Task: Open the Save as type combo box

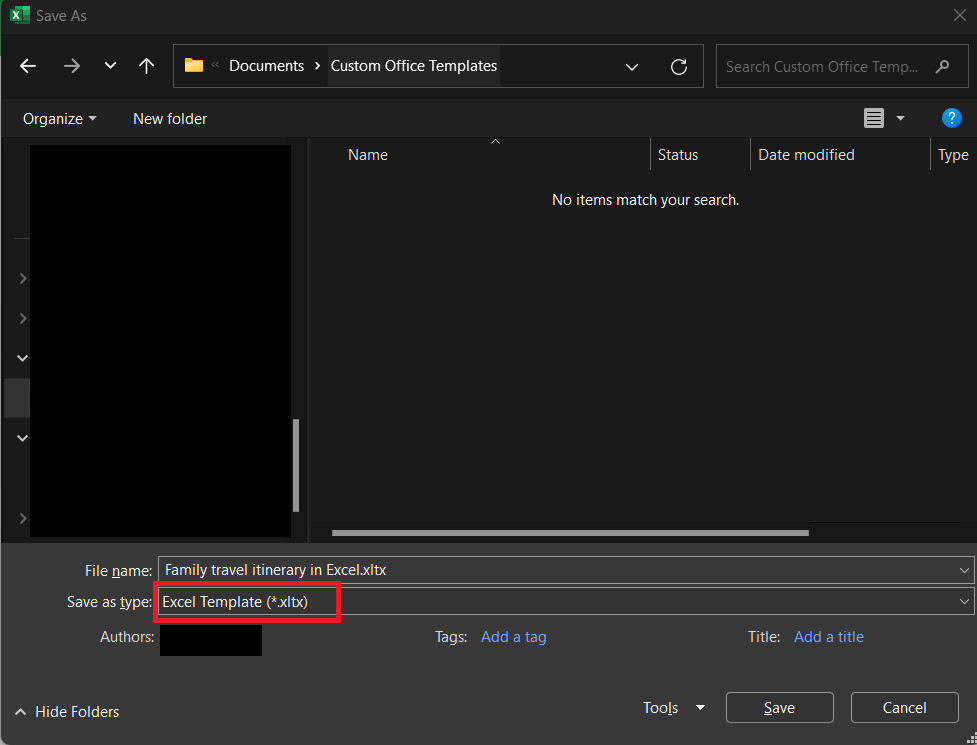Action: coord(566,601)
